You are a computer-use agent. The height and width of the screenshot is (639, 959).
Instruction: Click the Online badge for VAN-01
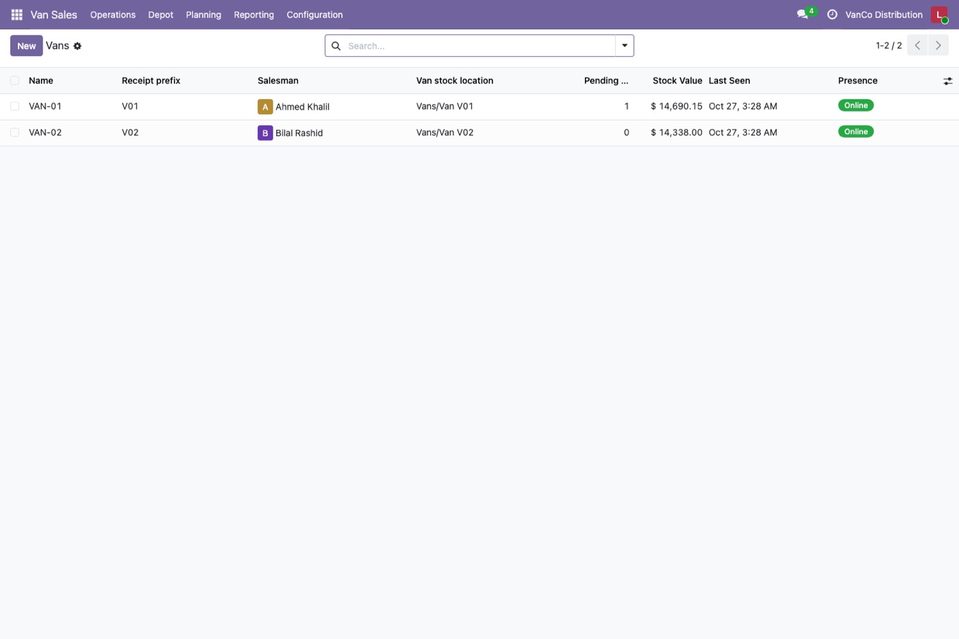coord(856,105)
